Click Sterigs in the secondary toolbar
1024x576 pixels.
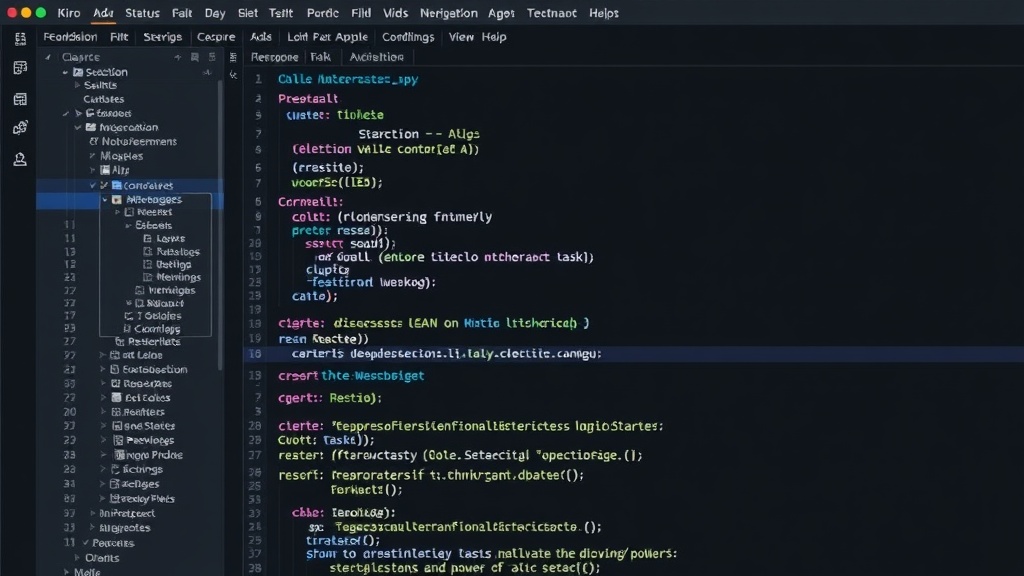163,37
